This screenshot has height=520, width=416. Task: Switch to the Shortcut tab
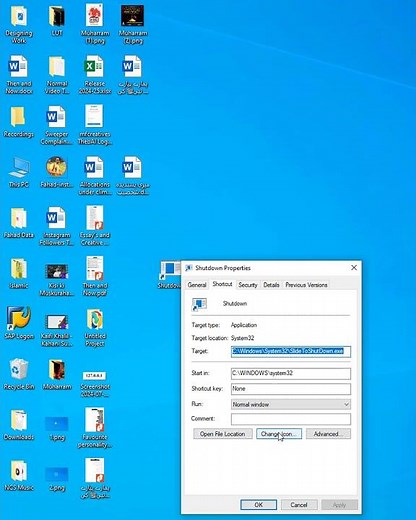pyautogui.click(x=222, y=284)
